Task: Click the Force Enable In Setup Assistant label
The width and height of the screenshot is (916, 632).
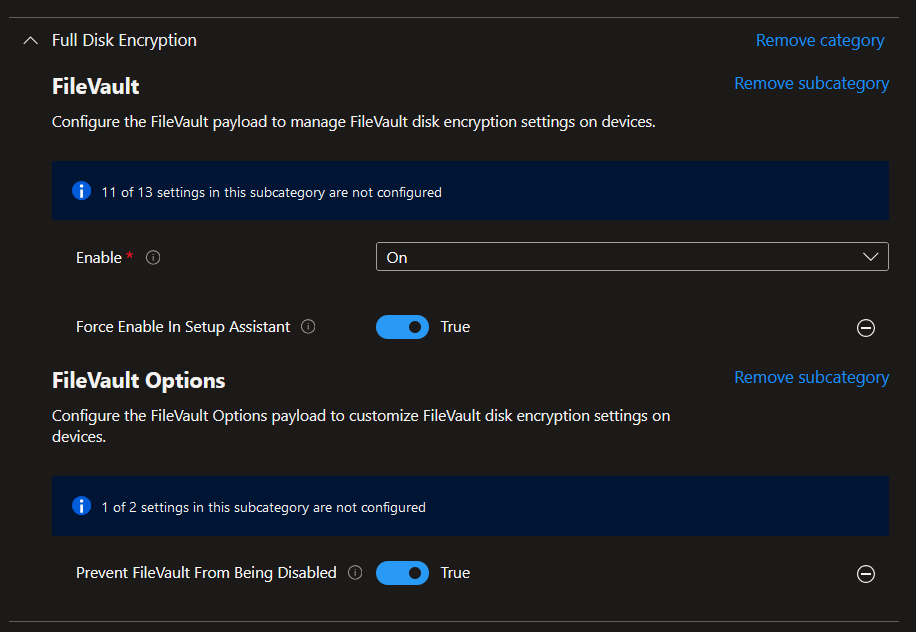Action: pos(183,327)
